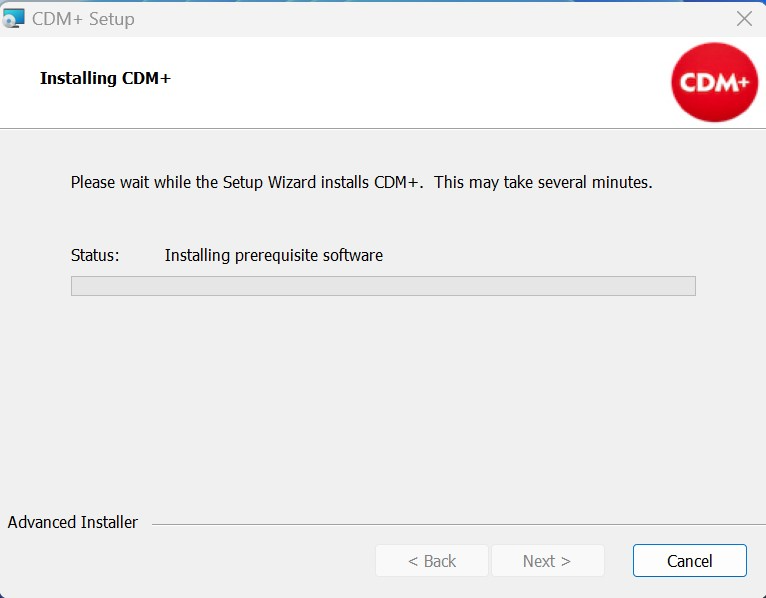This screenshot has width=766, height=598.
Task: Click the "Advanced Installer" label
Action: point(73,522)
